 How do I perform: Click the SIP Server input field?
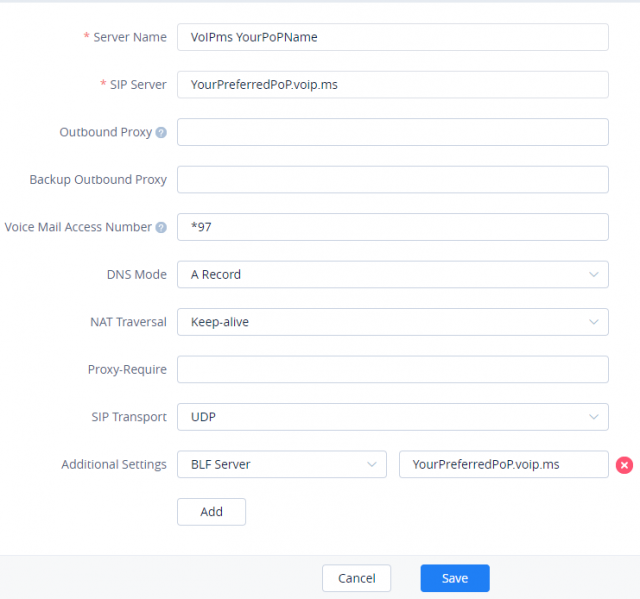click(393, 84)
